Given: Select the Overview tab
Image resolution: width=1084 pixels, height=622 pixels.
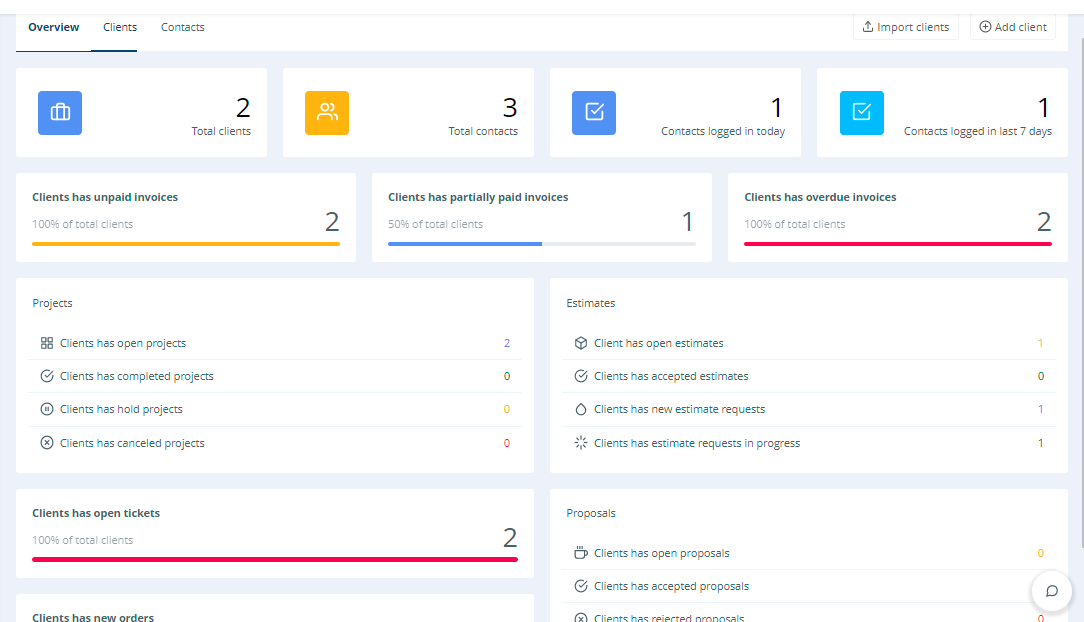Looking at the screenshot, I should [54, 27].
